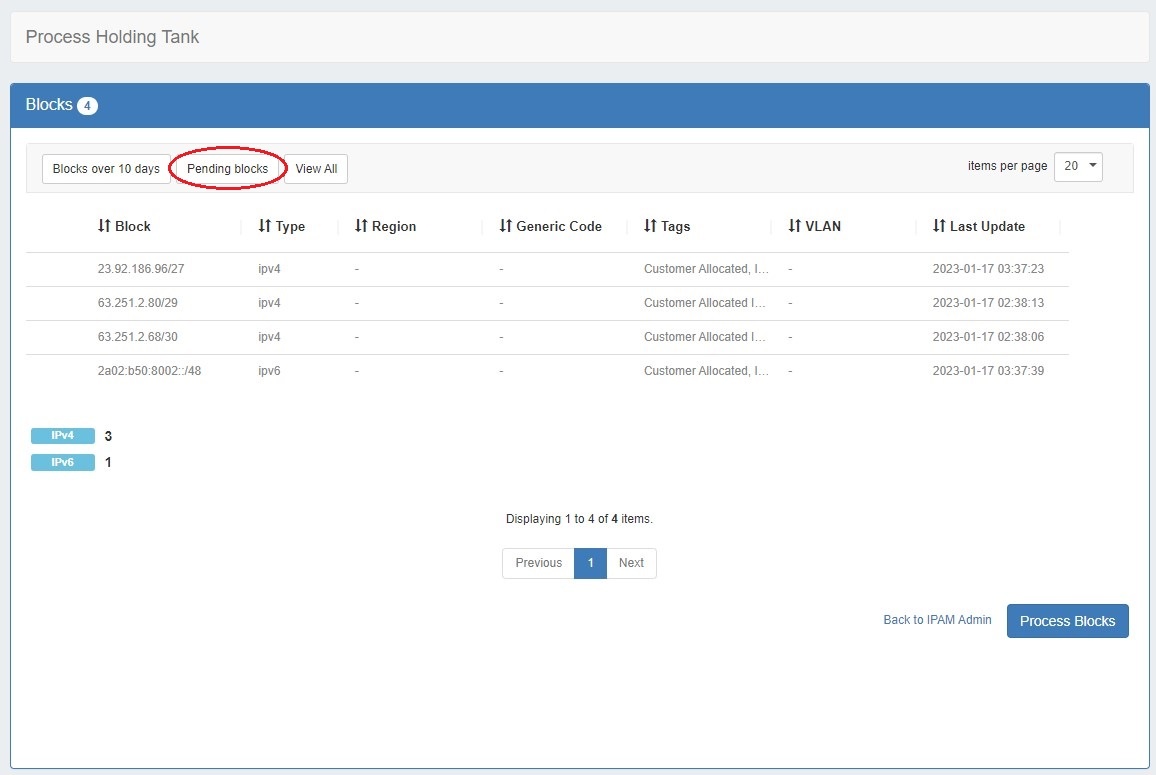The image size is (1156, 775).
Task: Click the IPv4 count badge
Action: (63, 436)
